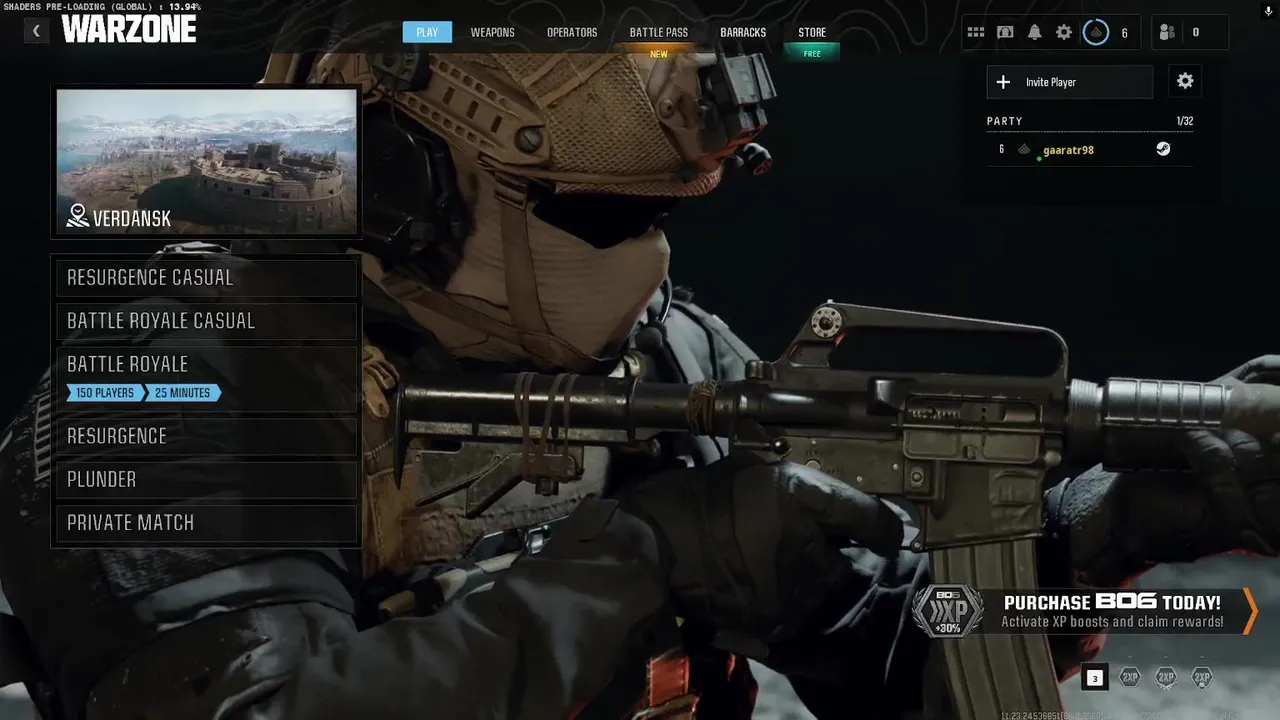
Task: Go back using the arrow beside Warzone logo
Action: pos(36,31)
